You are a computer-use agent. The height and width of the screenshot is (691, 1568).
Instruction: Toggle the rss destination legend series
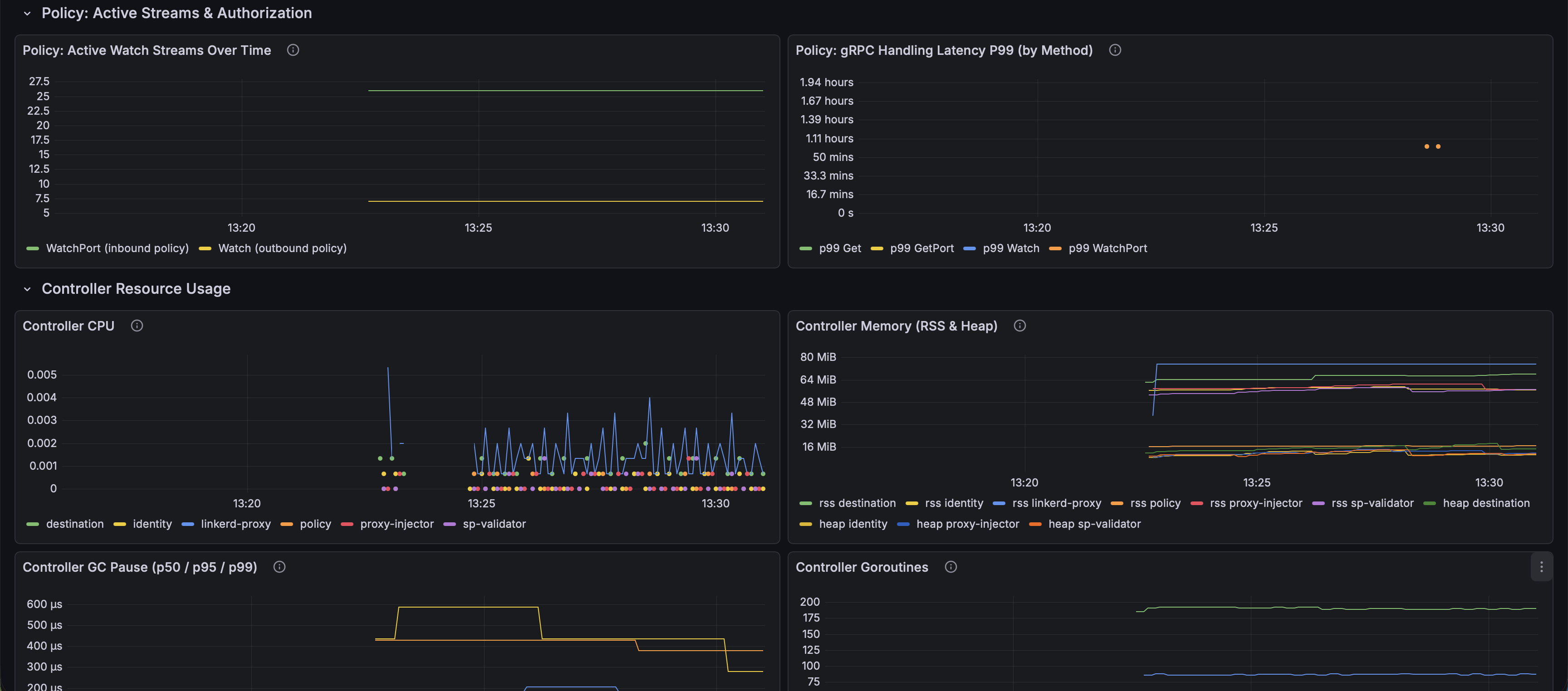(x=857, y=503)
